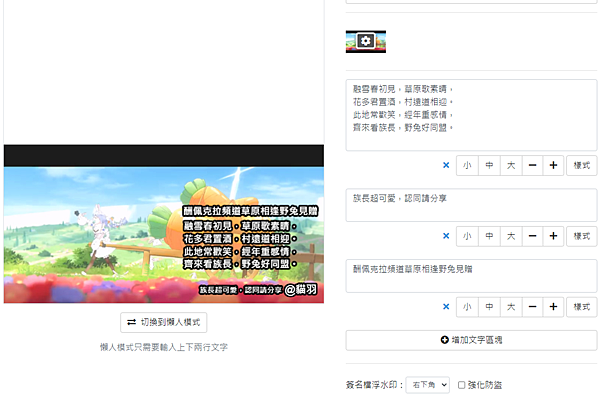Open settings gear on image thumbnail

[x=365, y=41]
